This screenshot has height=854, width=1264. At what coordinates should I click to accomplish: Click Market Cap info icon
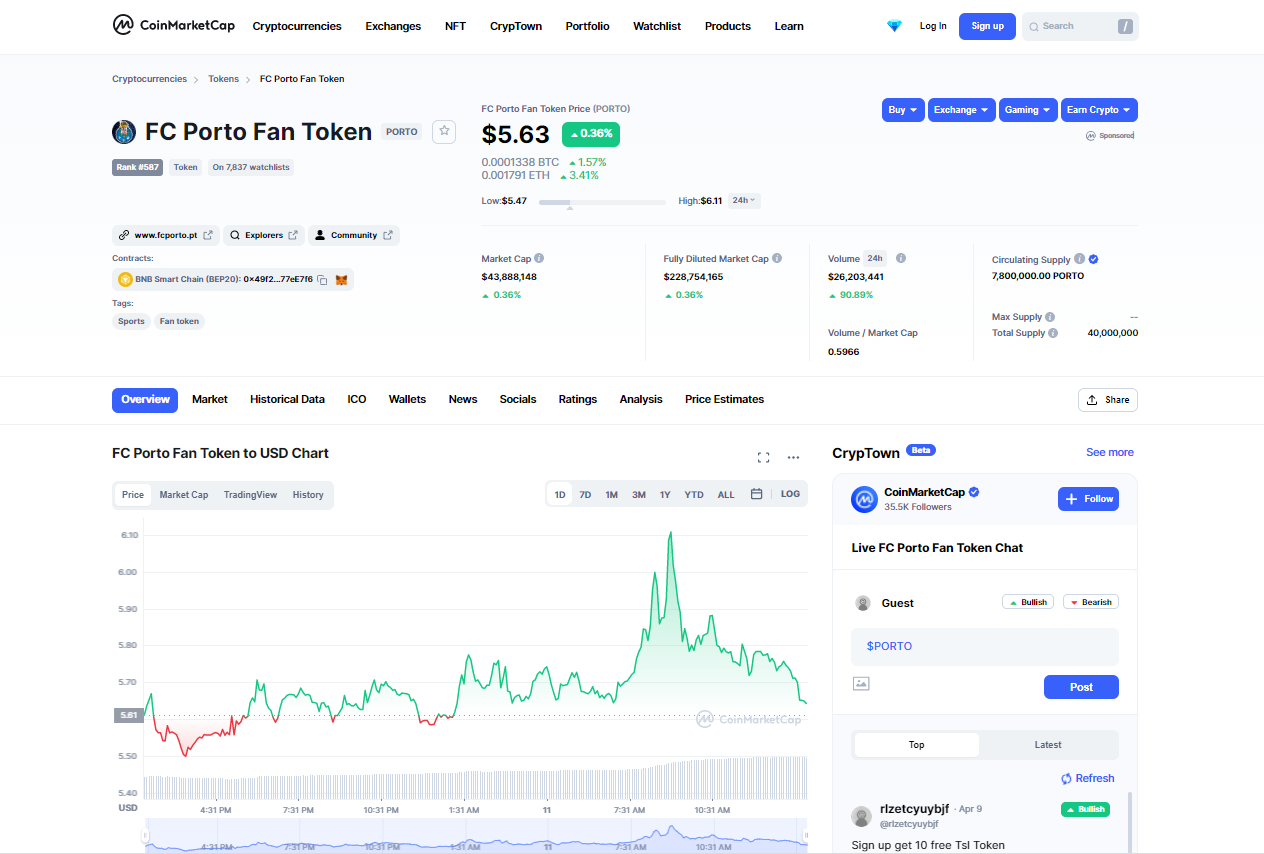tap(540, 259)
